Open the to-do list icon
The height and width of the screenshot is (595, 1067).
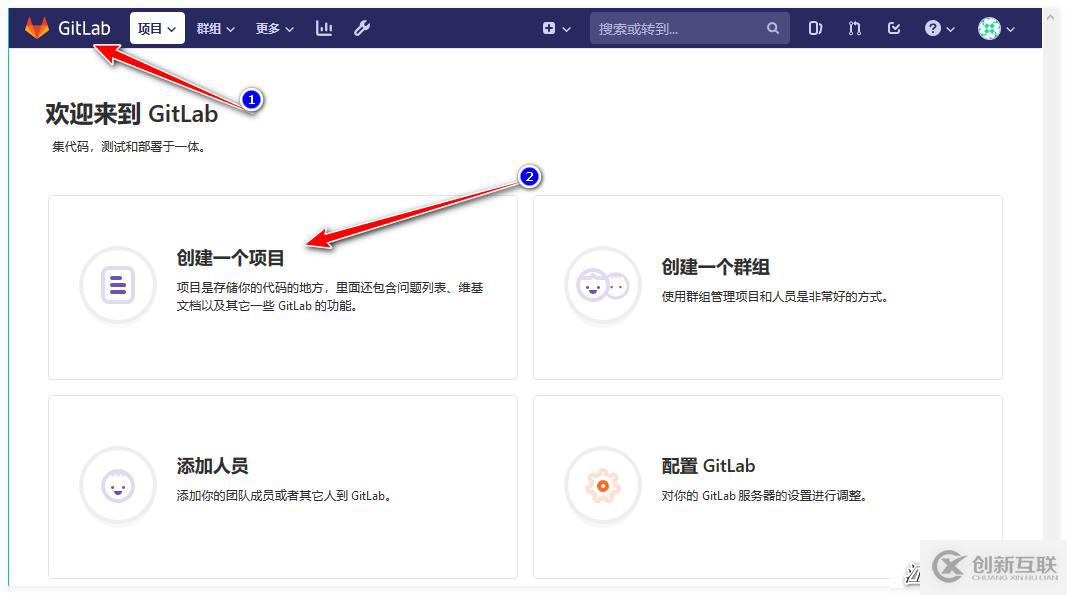(894, 29)
